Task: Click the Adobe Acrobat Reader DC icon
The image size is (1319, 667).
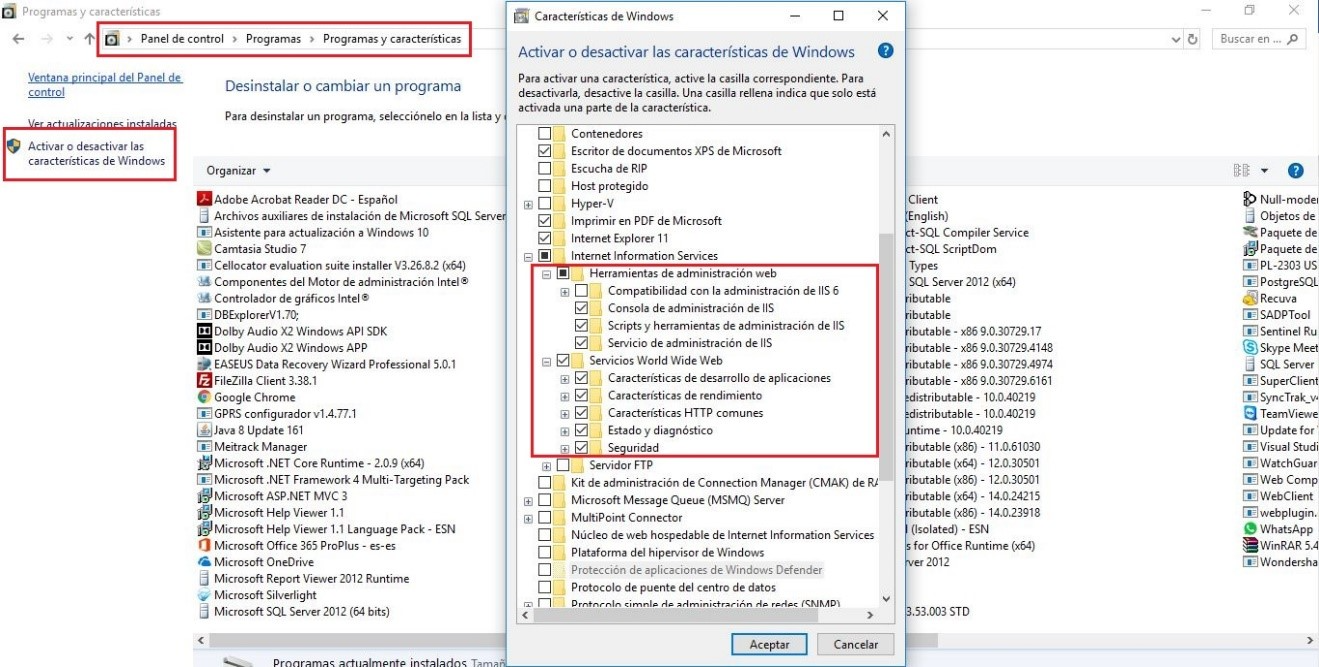Action: point(205,199)
